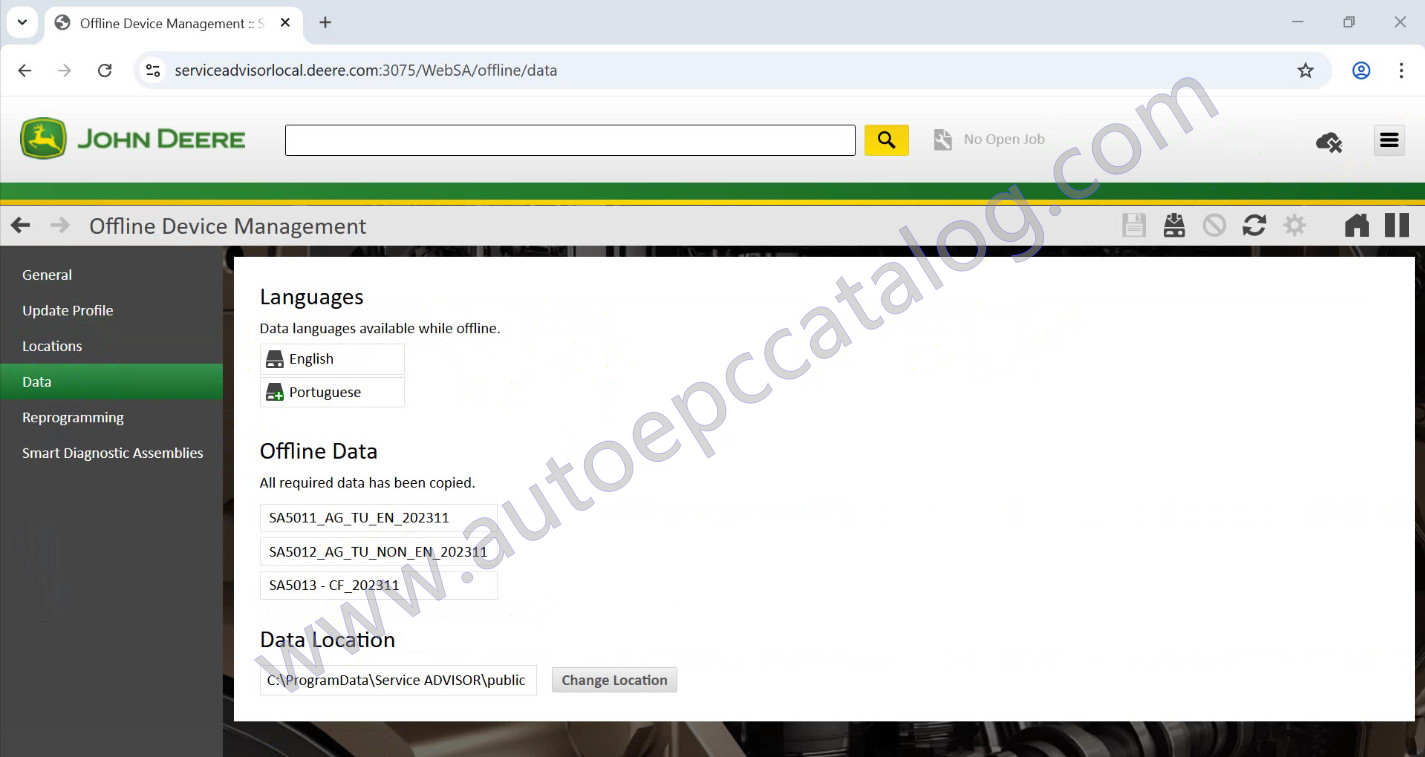Click the pause icon in the toolbar
Image resolution: width=1425 pixels, height=757 pixels.
tap(1396, 225)
